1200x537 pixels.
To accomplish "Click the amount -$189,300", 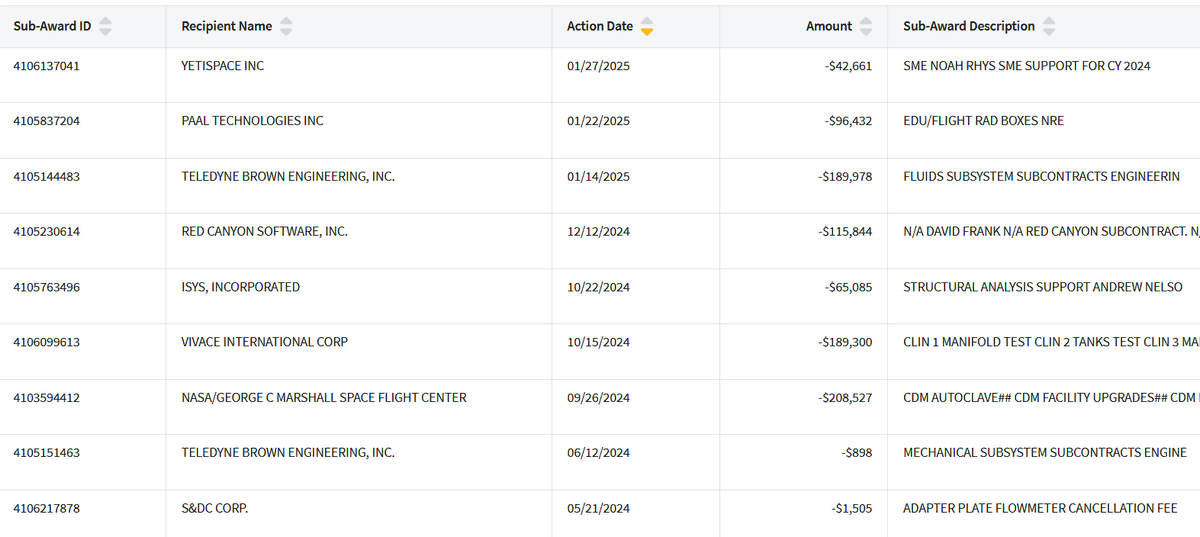I will tap(846, 342).
